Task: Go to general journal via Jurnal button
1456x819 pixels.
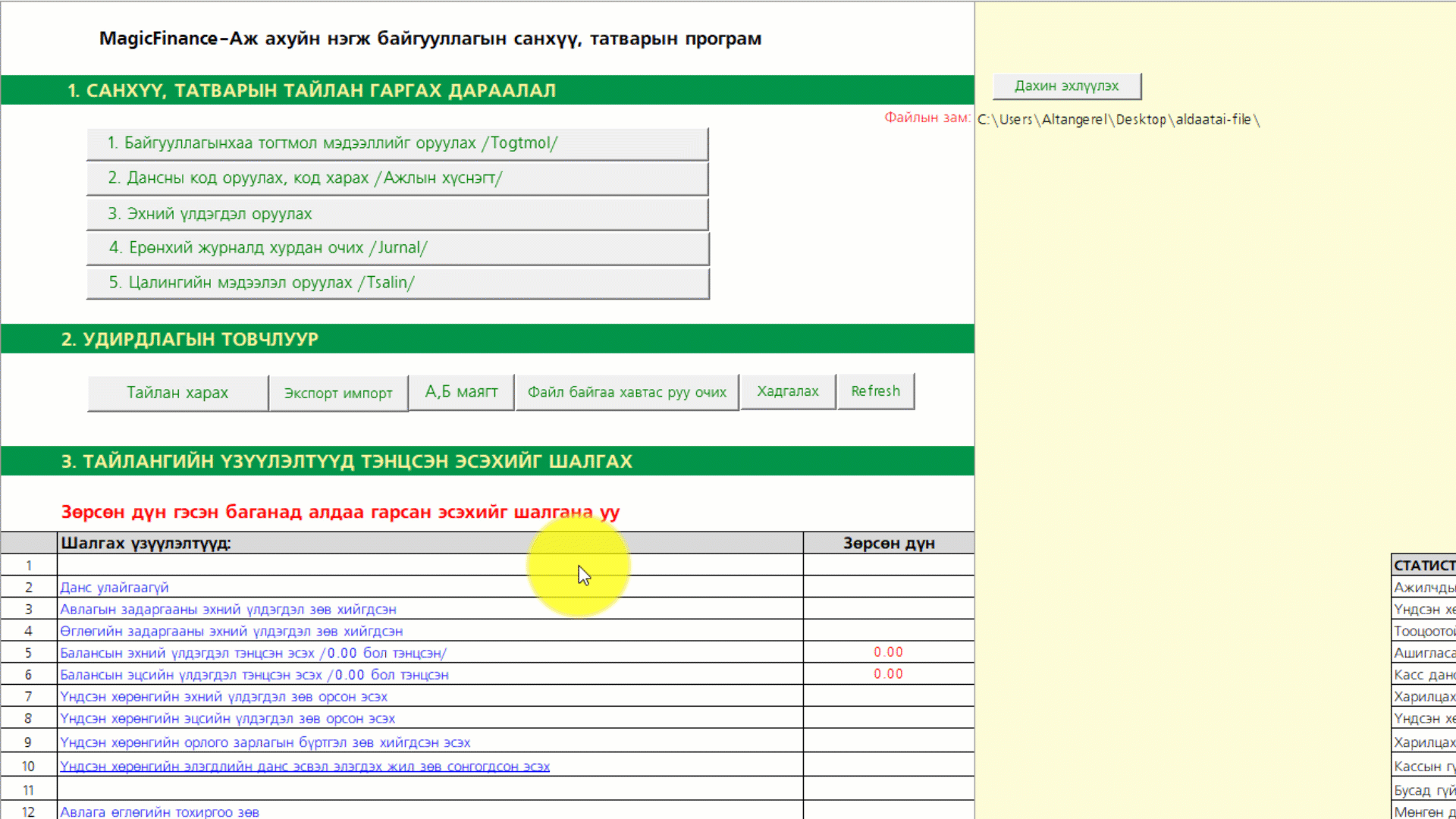Action: tap(397, 248)
